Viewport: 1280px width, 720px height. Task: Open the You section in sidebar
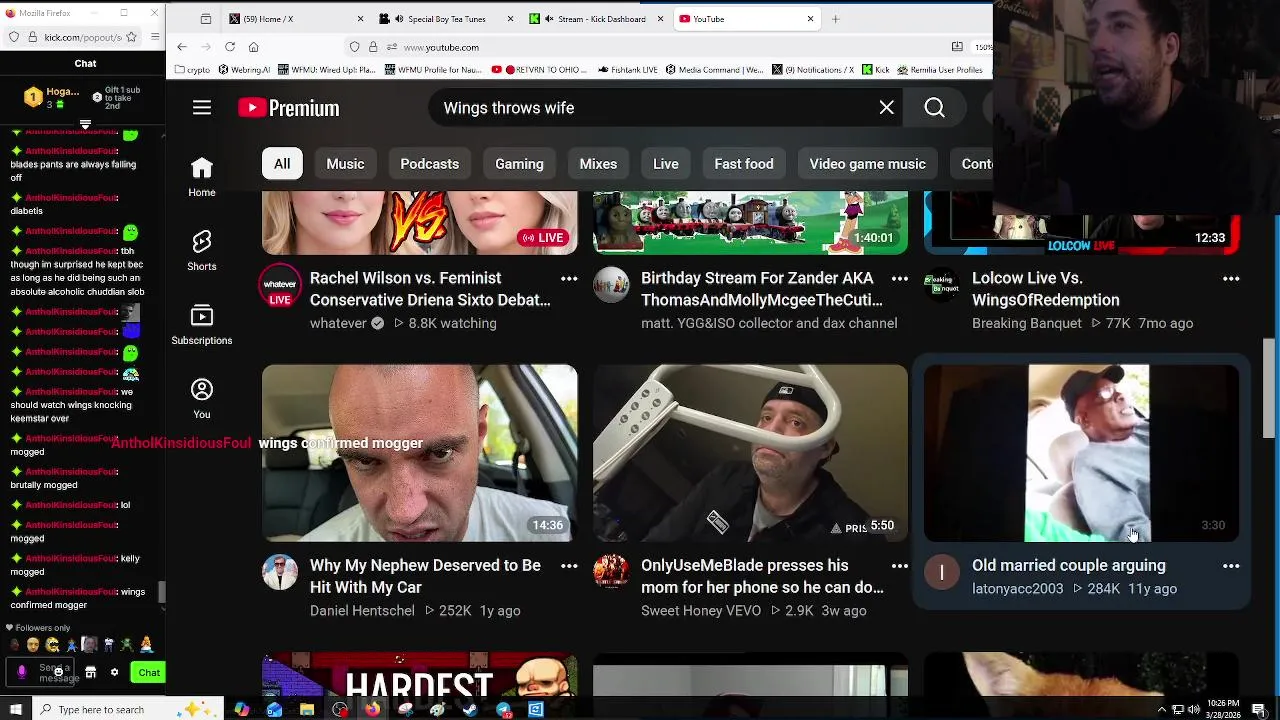click(x=202, y=399)
